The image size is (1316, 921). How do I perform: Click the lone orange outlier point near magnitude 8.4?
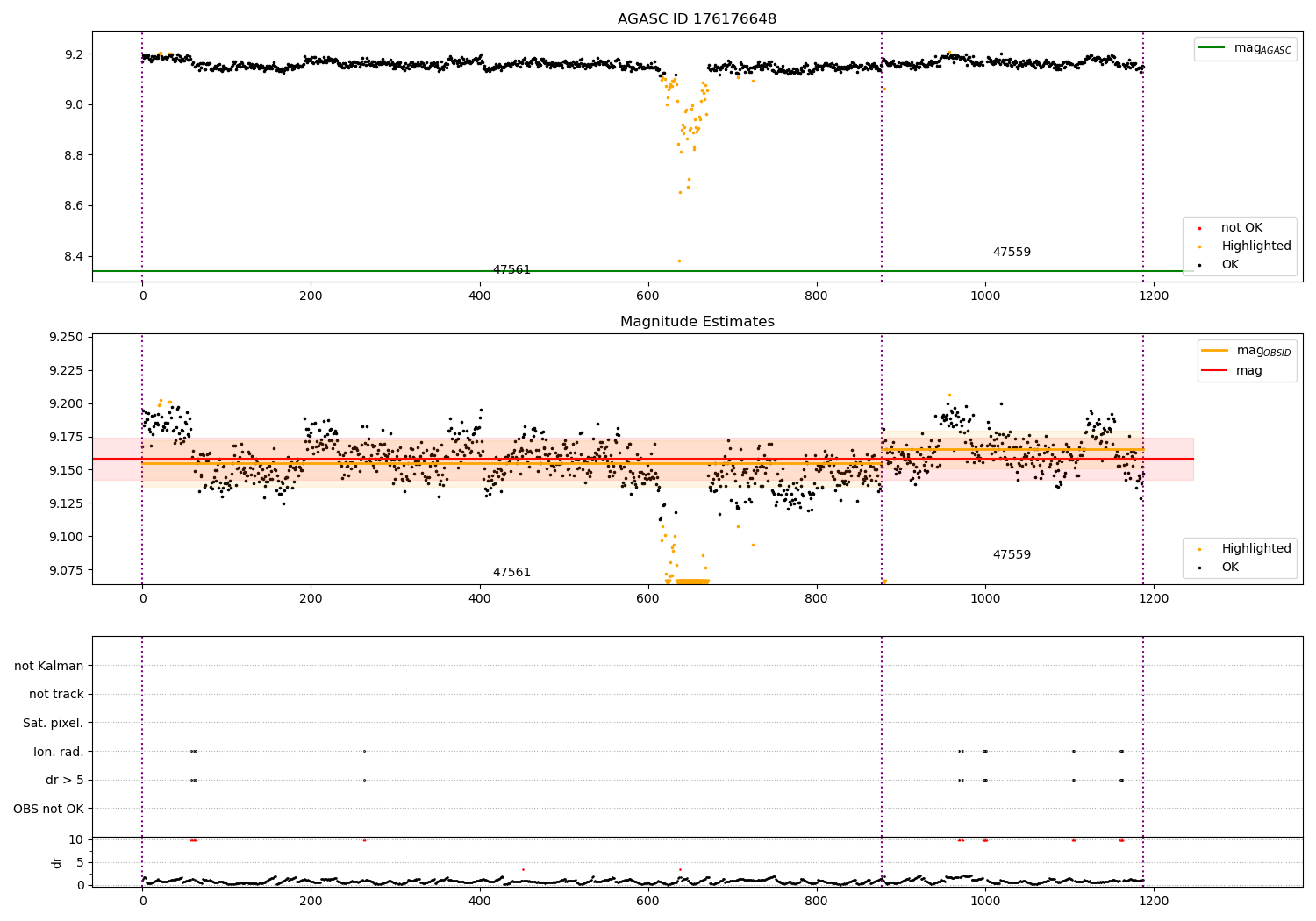click(x=678, y=261)
